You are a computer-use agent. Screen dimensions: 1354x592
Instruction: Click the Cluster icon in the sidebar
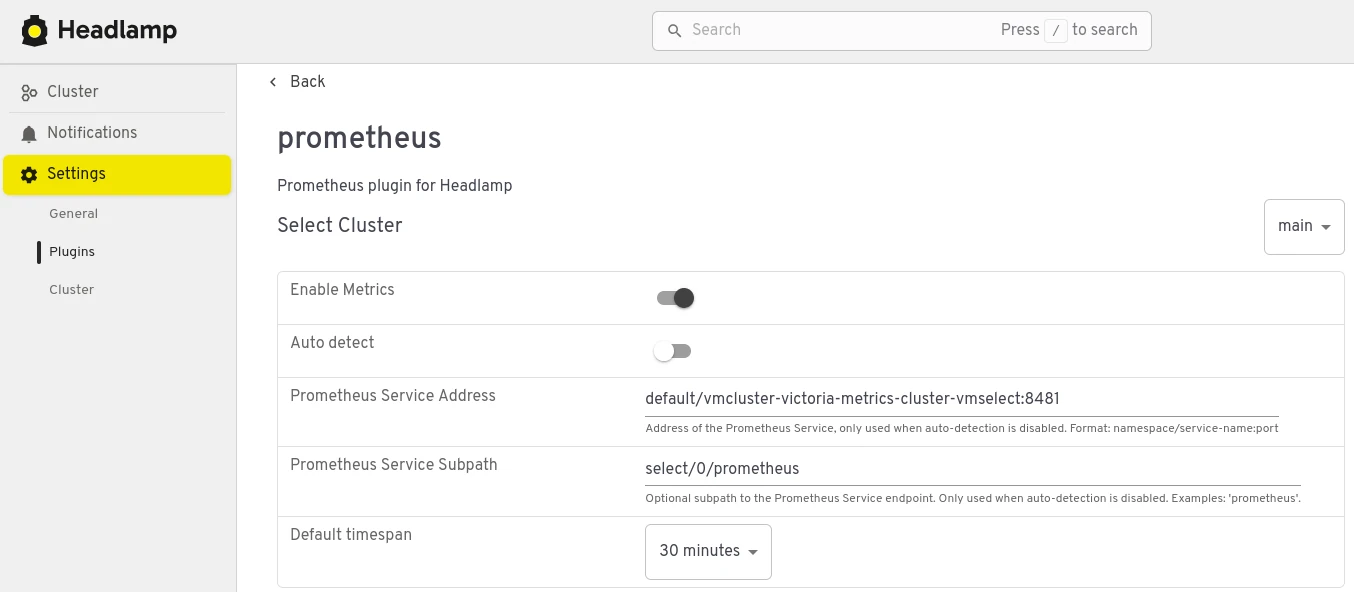pos(28,92)
